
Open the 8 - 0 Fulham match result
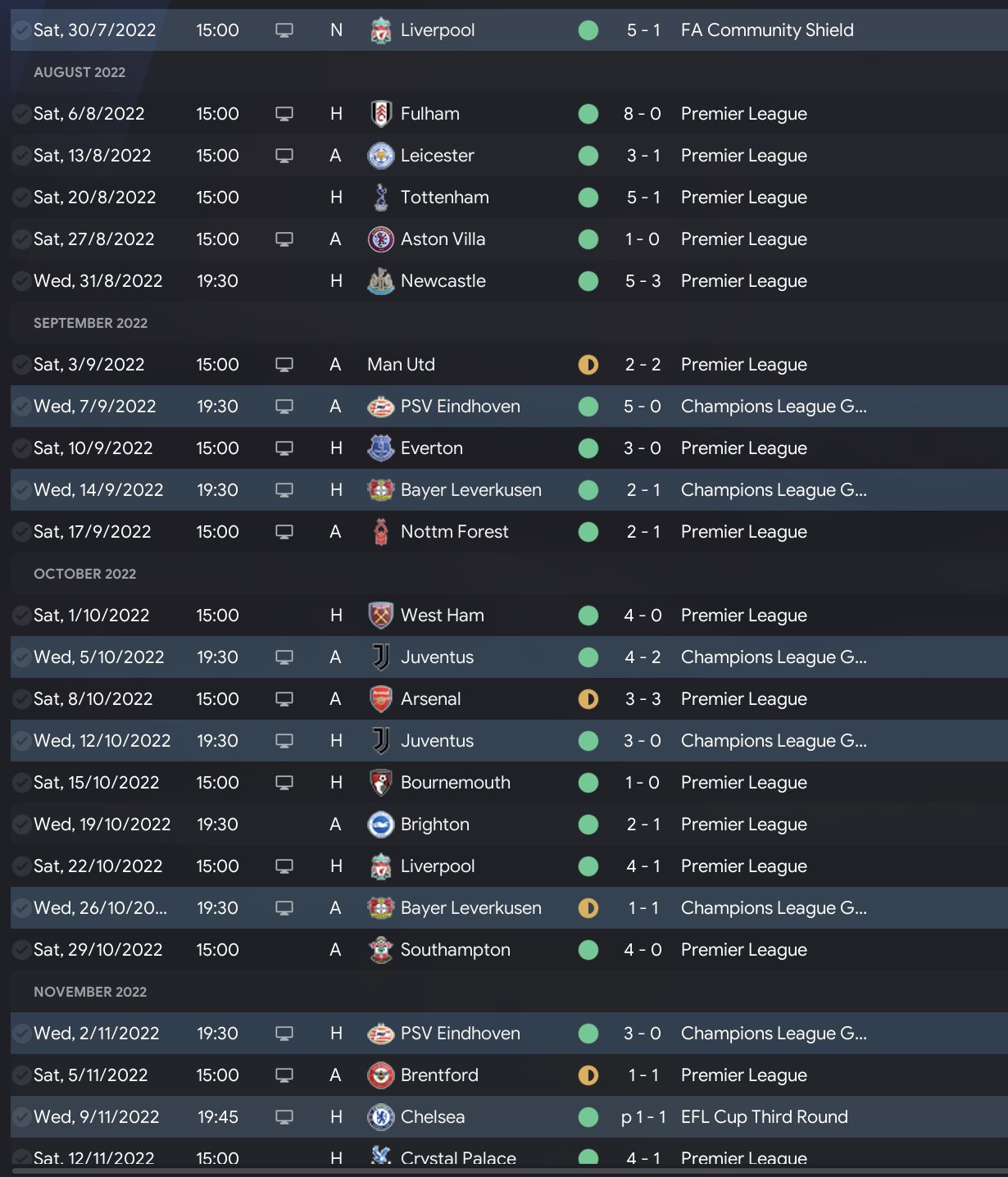[x=642, y=114]
